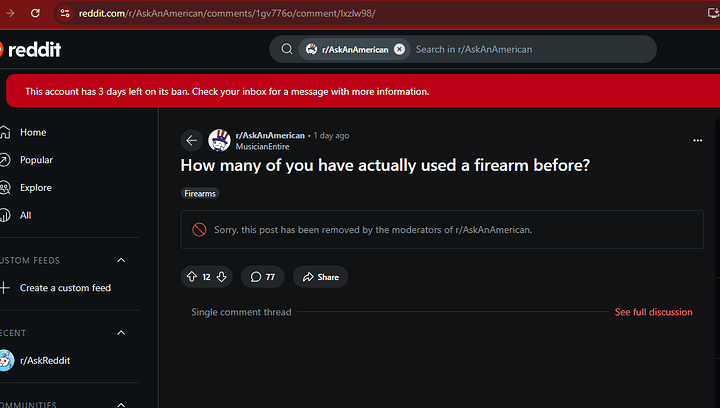Remove the r/AskAnAmerican search filter
The width and height of the screenshot is (720, 408).
coord(399,49)
